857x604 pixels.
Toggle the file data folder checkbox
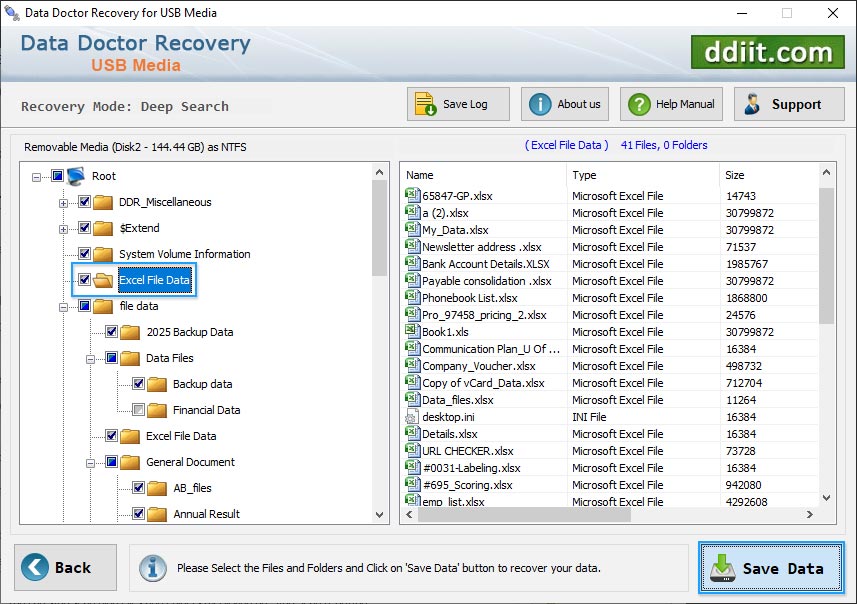point(84,305)
